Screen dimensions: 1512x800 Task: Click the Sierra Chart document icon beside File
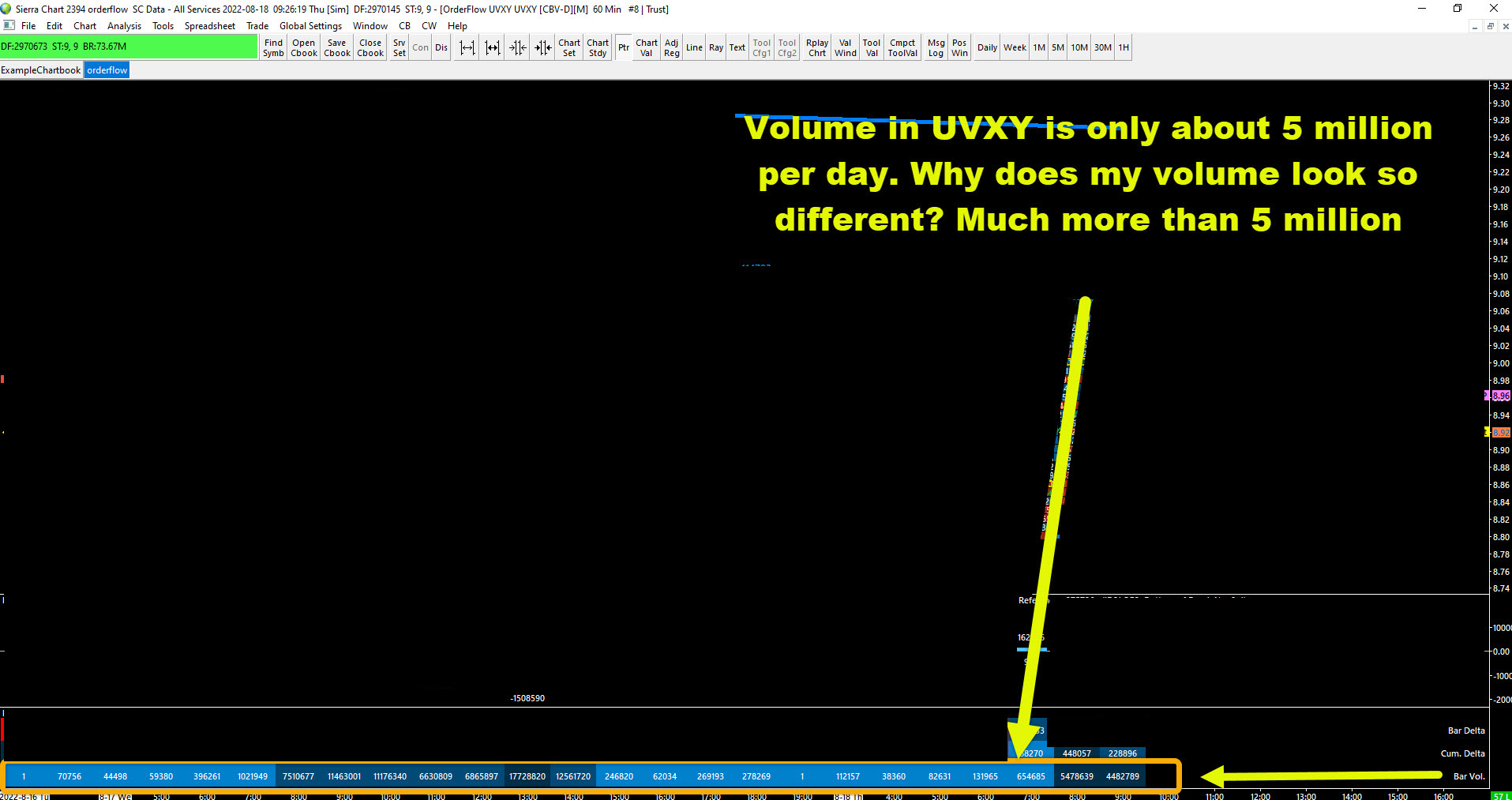coord(9,26)
